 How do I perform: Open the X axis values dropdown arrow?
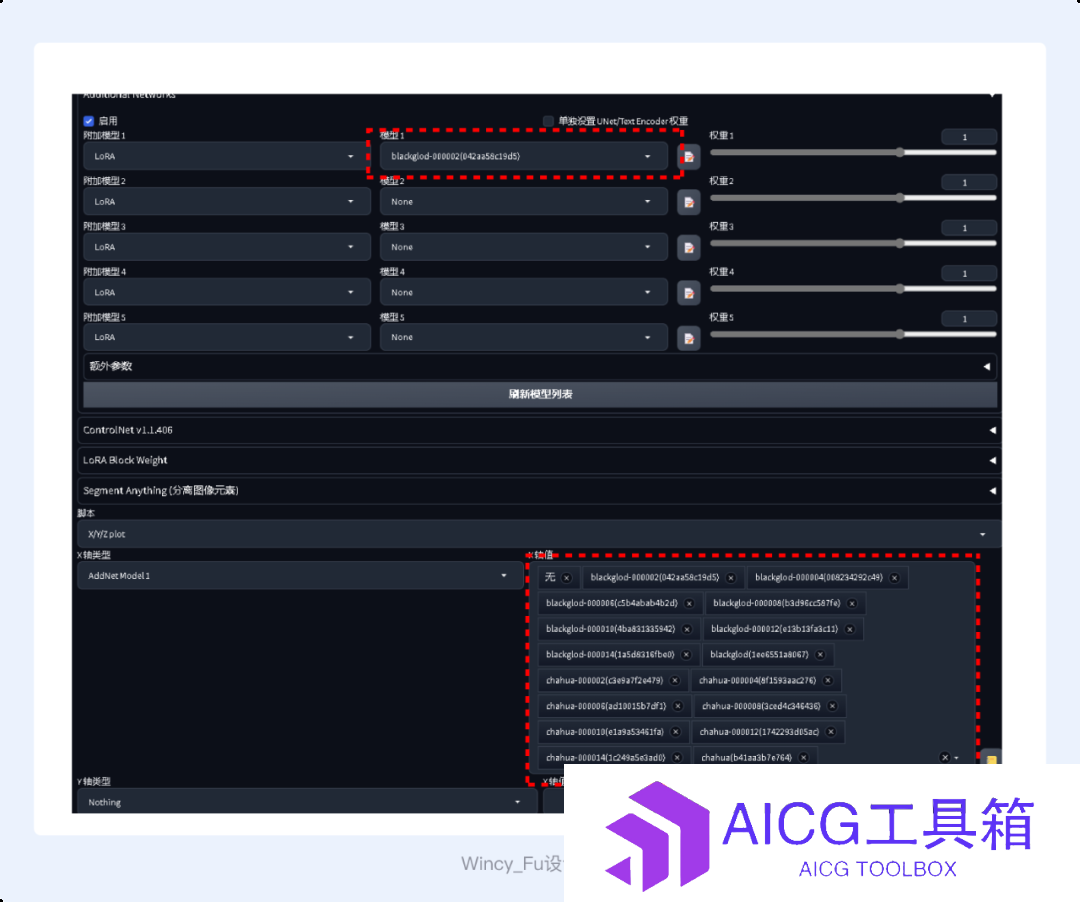[x=956, y=757]
